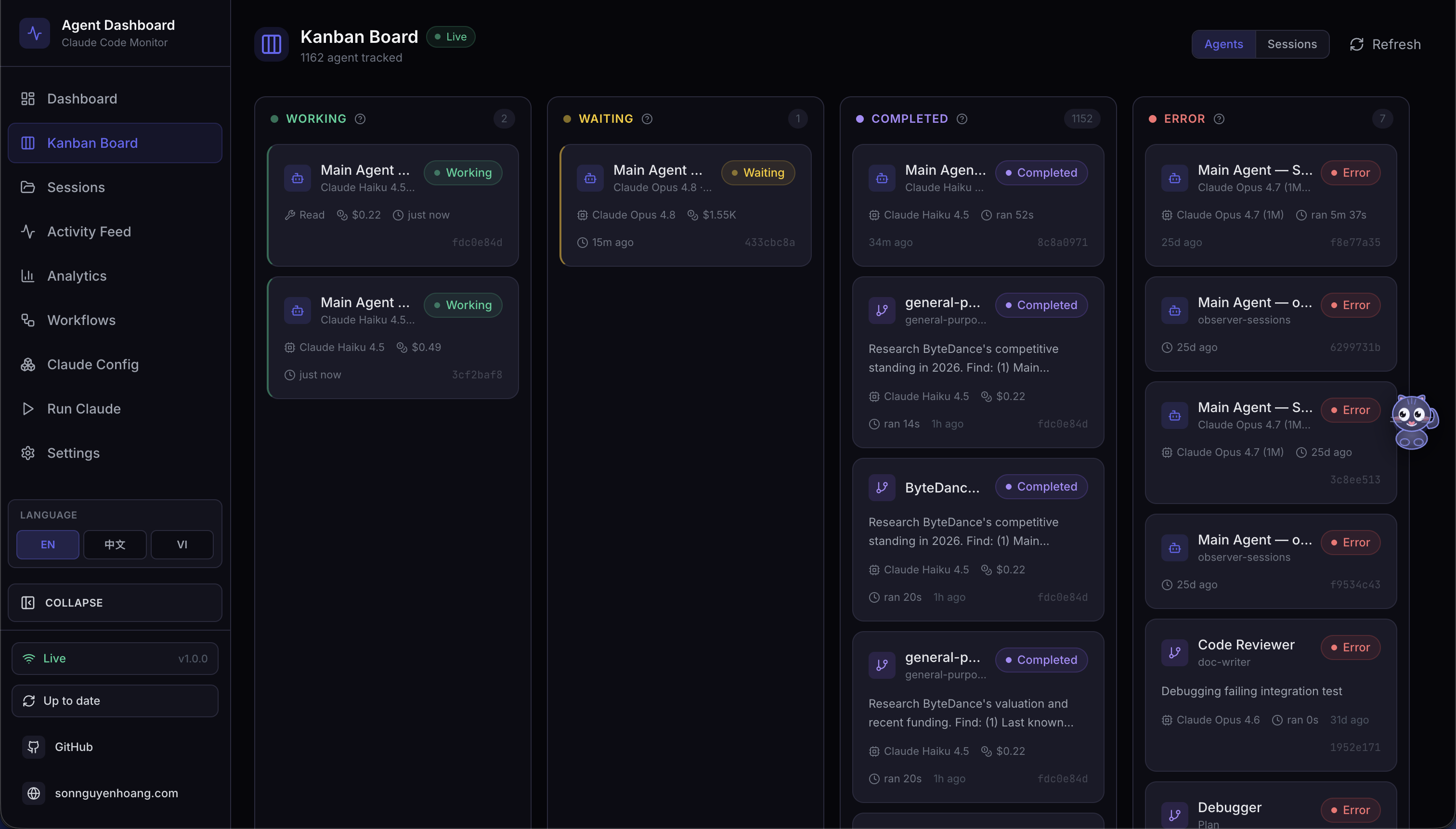Click robot icon on error card f9534c43
This screenshot has height=829, width=1456.
[1175, 548]
